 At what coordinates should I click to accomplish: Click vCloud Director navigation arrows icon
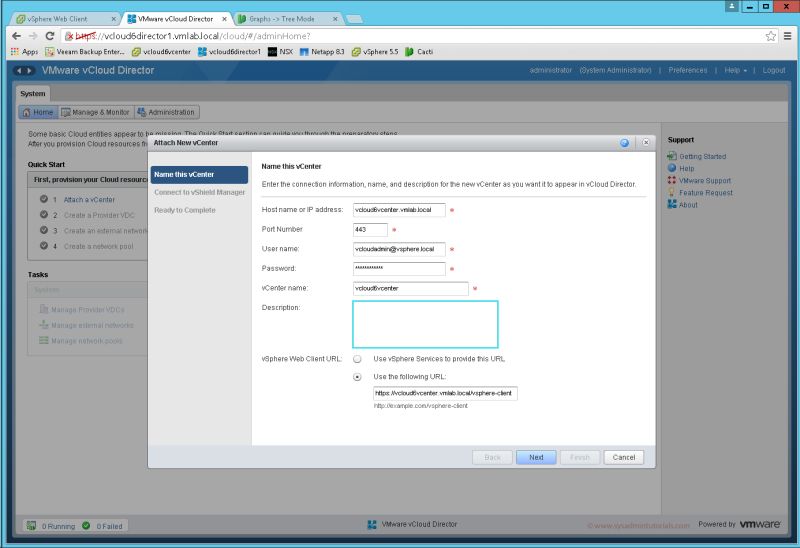[x=23, y=70]
